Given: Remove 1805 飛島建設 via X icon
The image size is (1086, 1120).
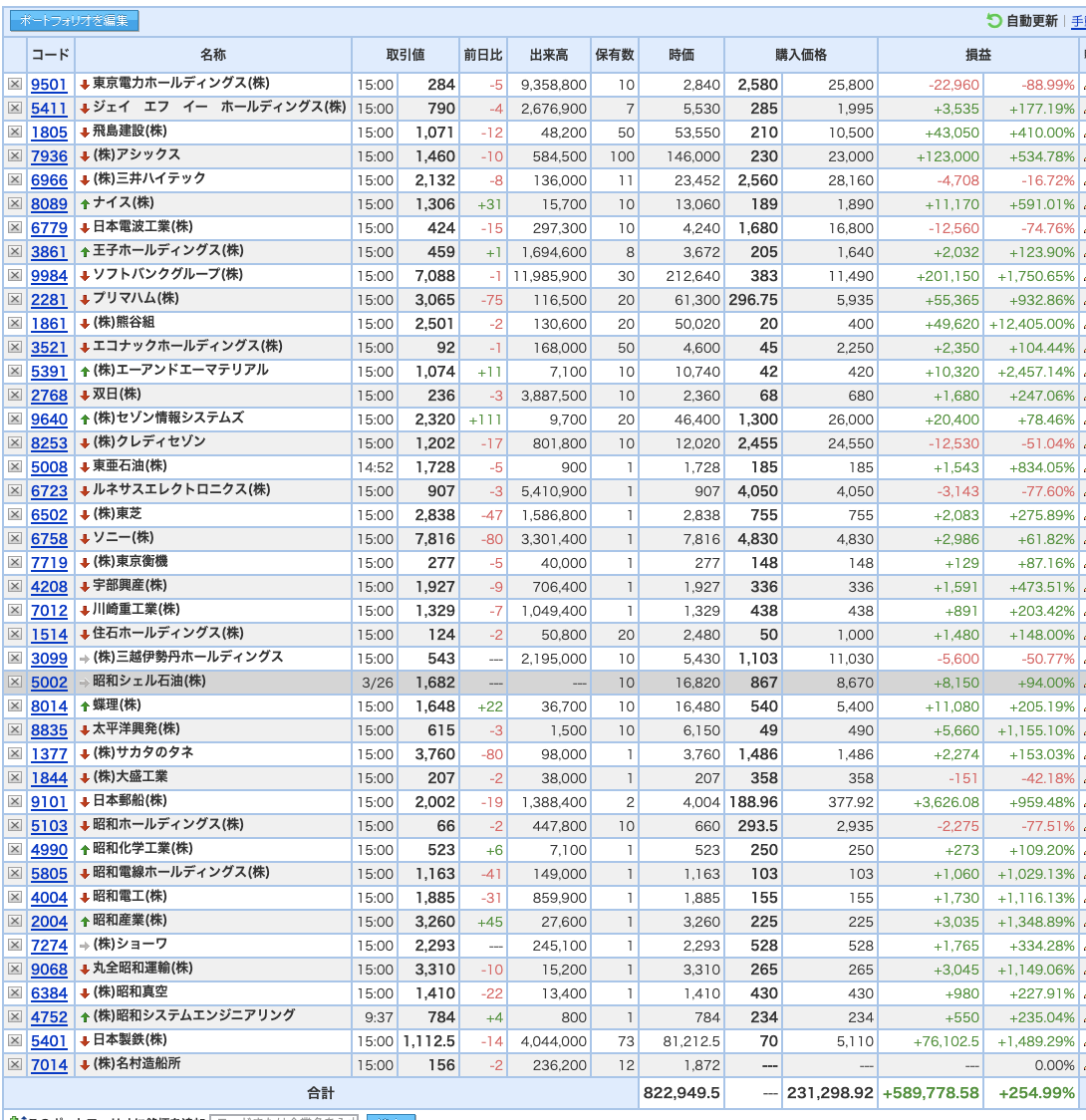Looking at the screenshot, I should [14, 133].
